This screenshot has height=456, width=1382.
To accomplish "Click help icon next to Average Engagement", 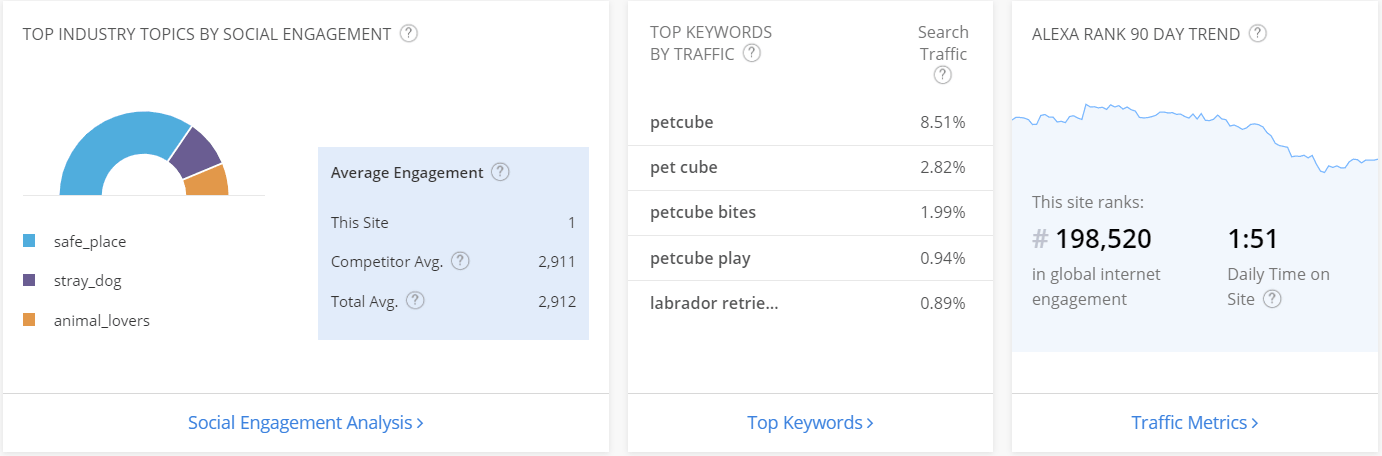I will pos(500,172).
